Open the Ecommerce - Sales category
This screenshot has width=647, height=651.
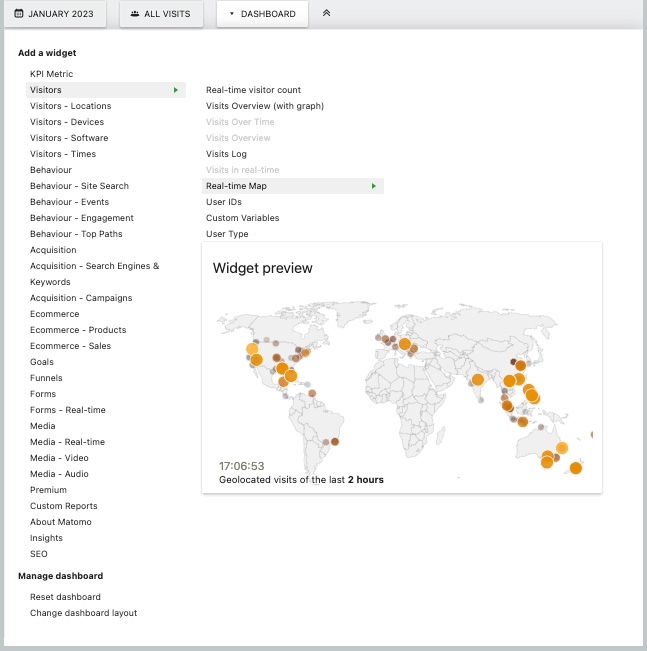tap(70, 346)
